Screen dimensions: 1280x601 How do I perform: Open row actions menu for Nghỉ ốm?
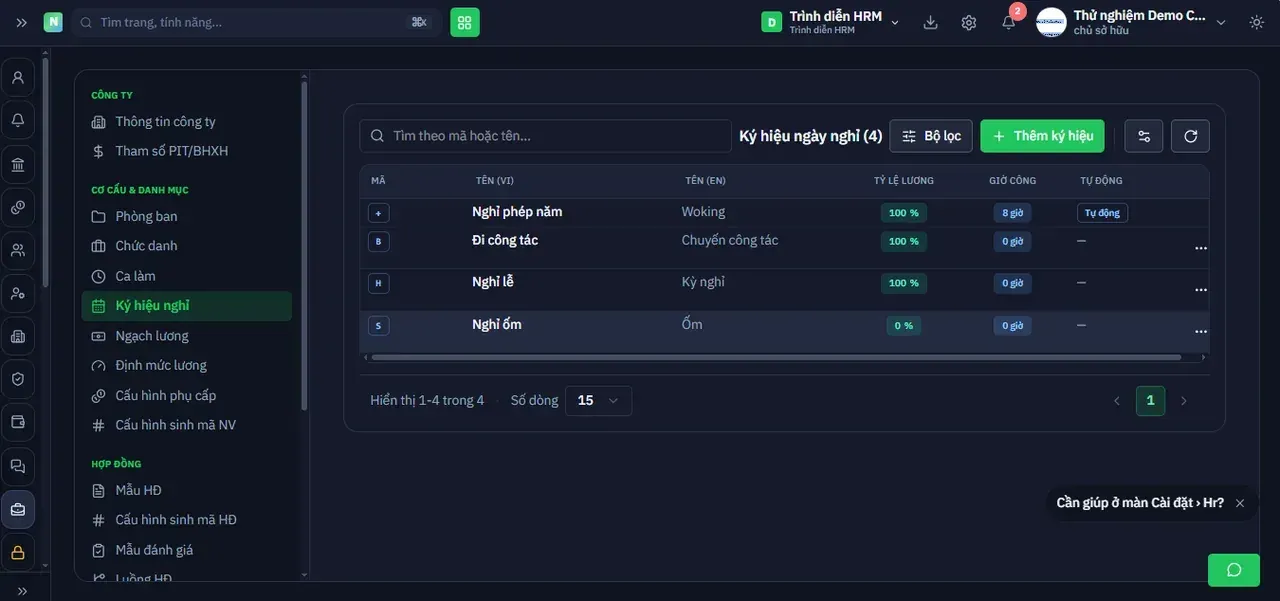[x=1200, y=331]
